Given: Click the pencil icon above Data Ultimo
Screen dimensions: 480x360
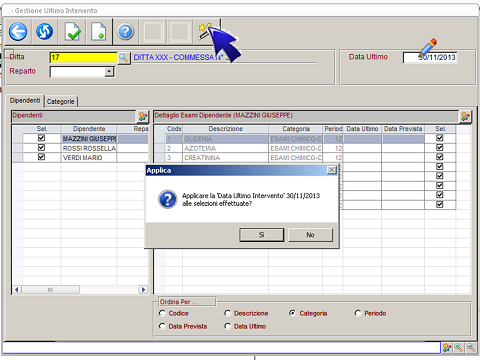Looking at the screenshot, I should (x=428, y=47).
